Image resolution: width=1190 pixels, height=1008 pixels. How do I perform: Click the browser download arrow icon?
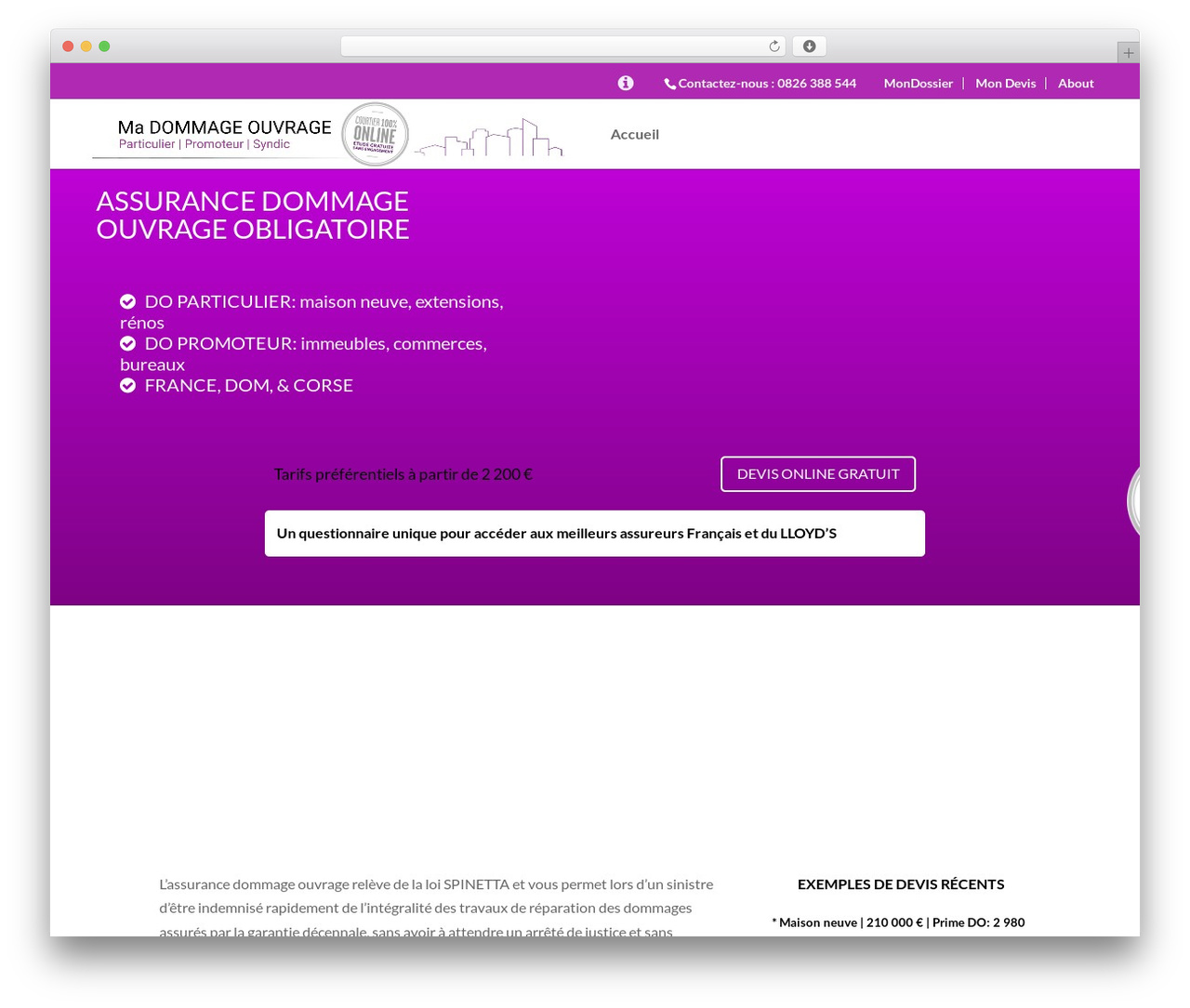tap(809, 46)
